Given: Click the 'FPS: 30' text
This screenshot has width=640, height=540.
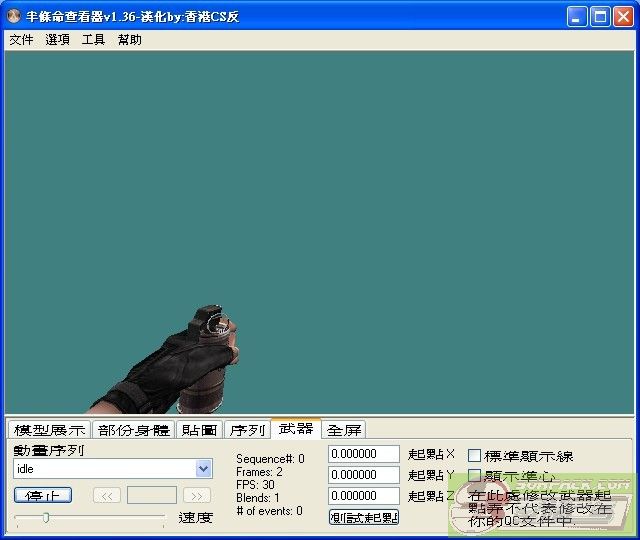Looking at the screenshot, I should (255, 485).
